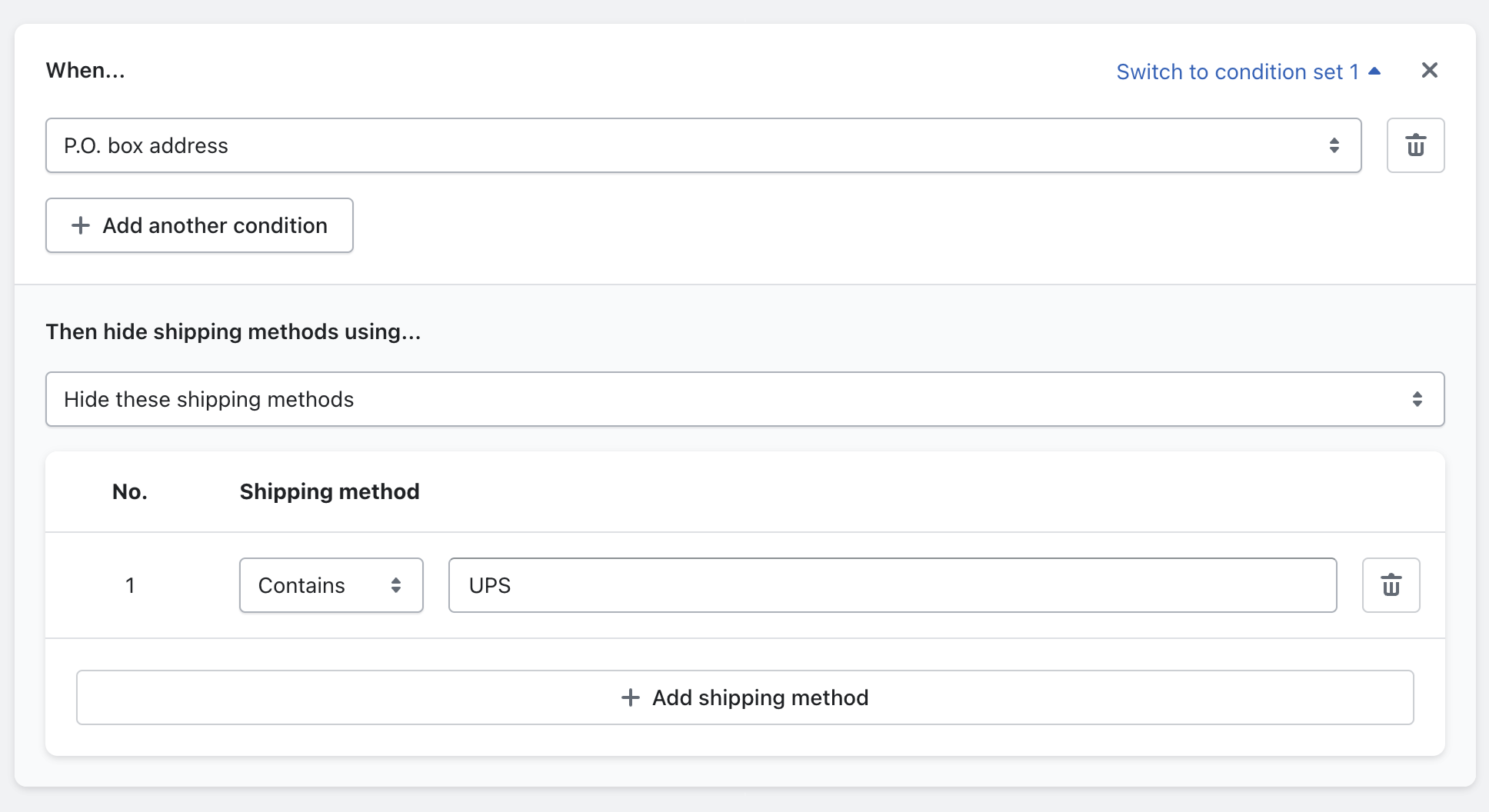Image resolution: width=1489 pixels, height=812 pixels.
Task: Change the Contains match type dropdown
Action: pyautogui.click(x=331, y=585)
